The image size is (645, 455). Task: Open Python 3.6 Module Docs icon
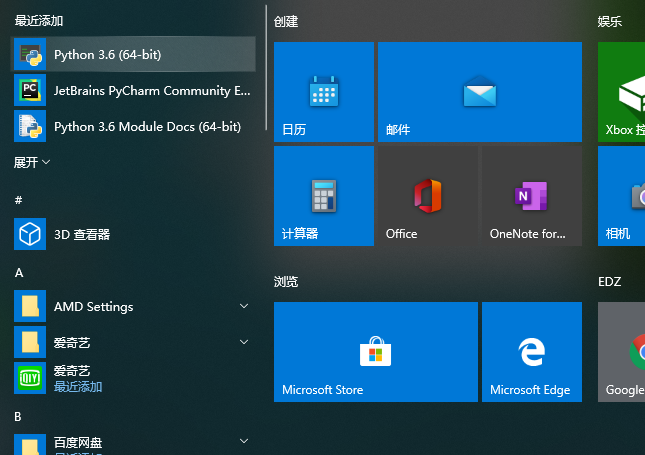[x=30, y=126]
